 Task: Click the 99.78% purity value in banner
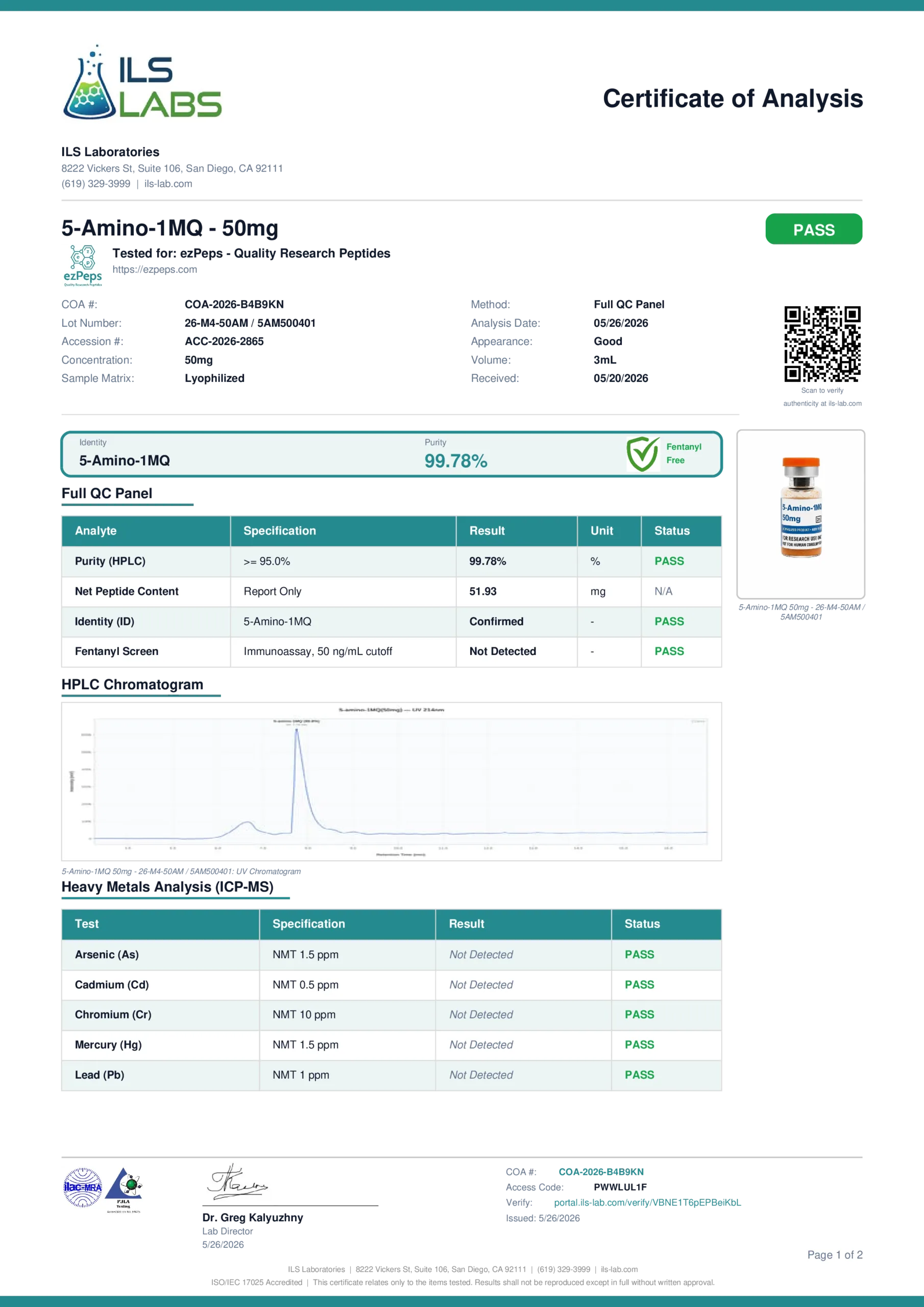(x=456, y=461)
